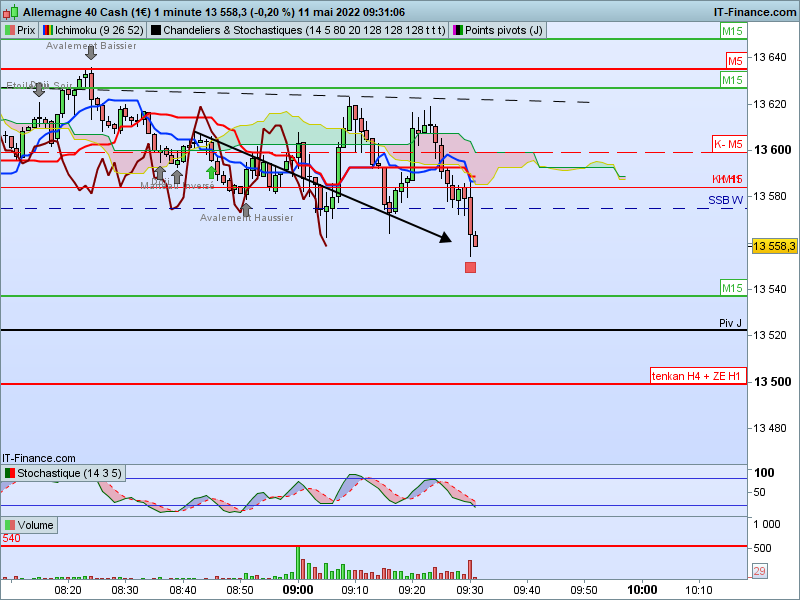Click the yellow 13 558,3 current price tag
This screenshot has width=800, height=600.
(x=774, y=246)
